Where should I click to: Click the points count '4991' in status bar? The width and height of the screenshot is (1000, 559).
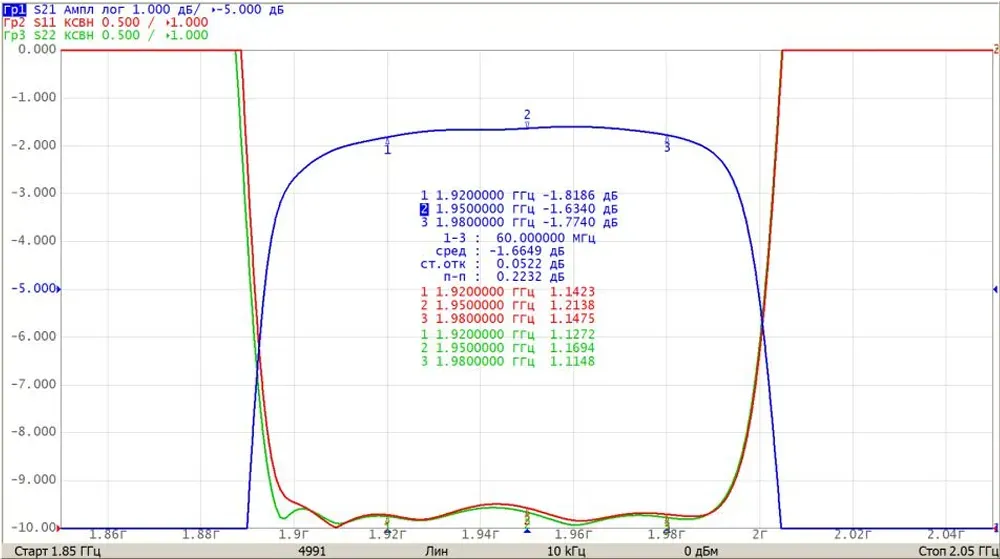pos(312,551)
